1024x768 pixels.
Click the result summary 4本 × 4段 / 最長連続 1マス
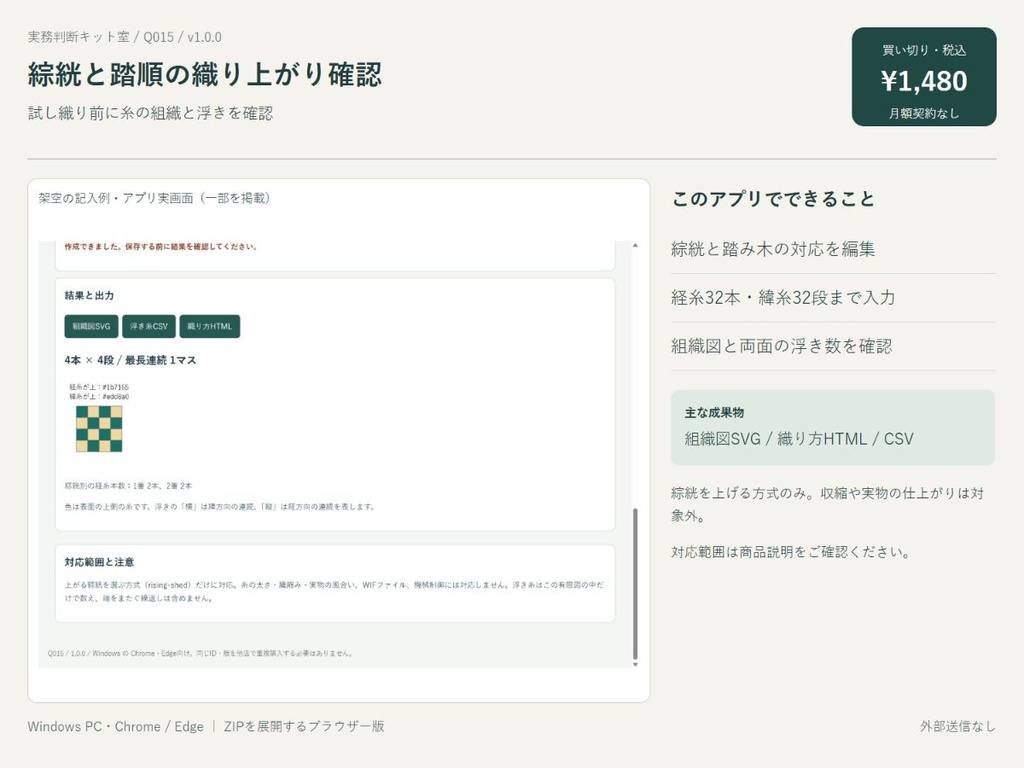tap(130, 360)
